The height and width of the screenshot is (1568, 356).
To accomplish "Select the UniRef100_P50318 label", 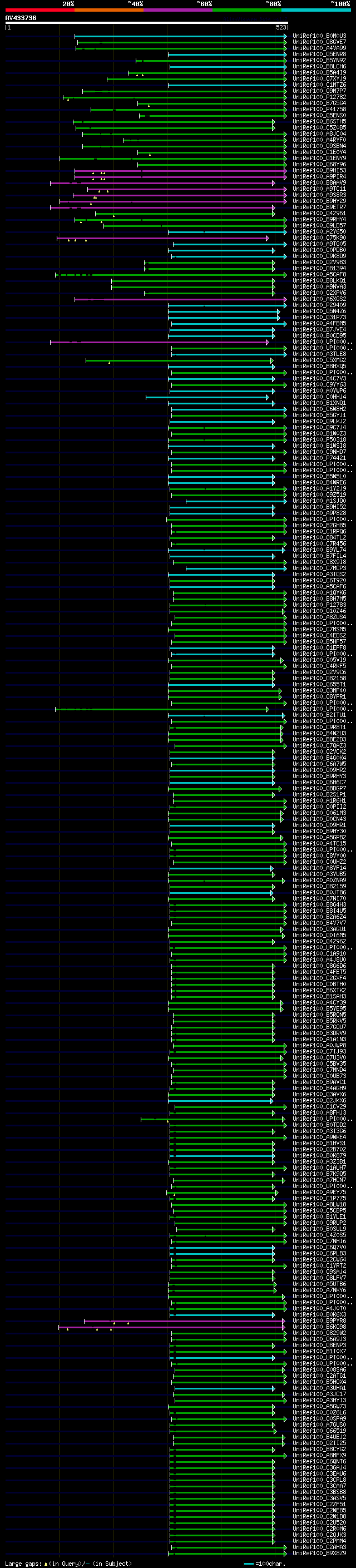I will tap(319, 439).
